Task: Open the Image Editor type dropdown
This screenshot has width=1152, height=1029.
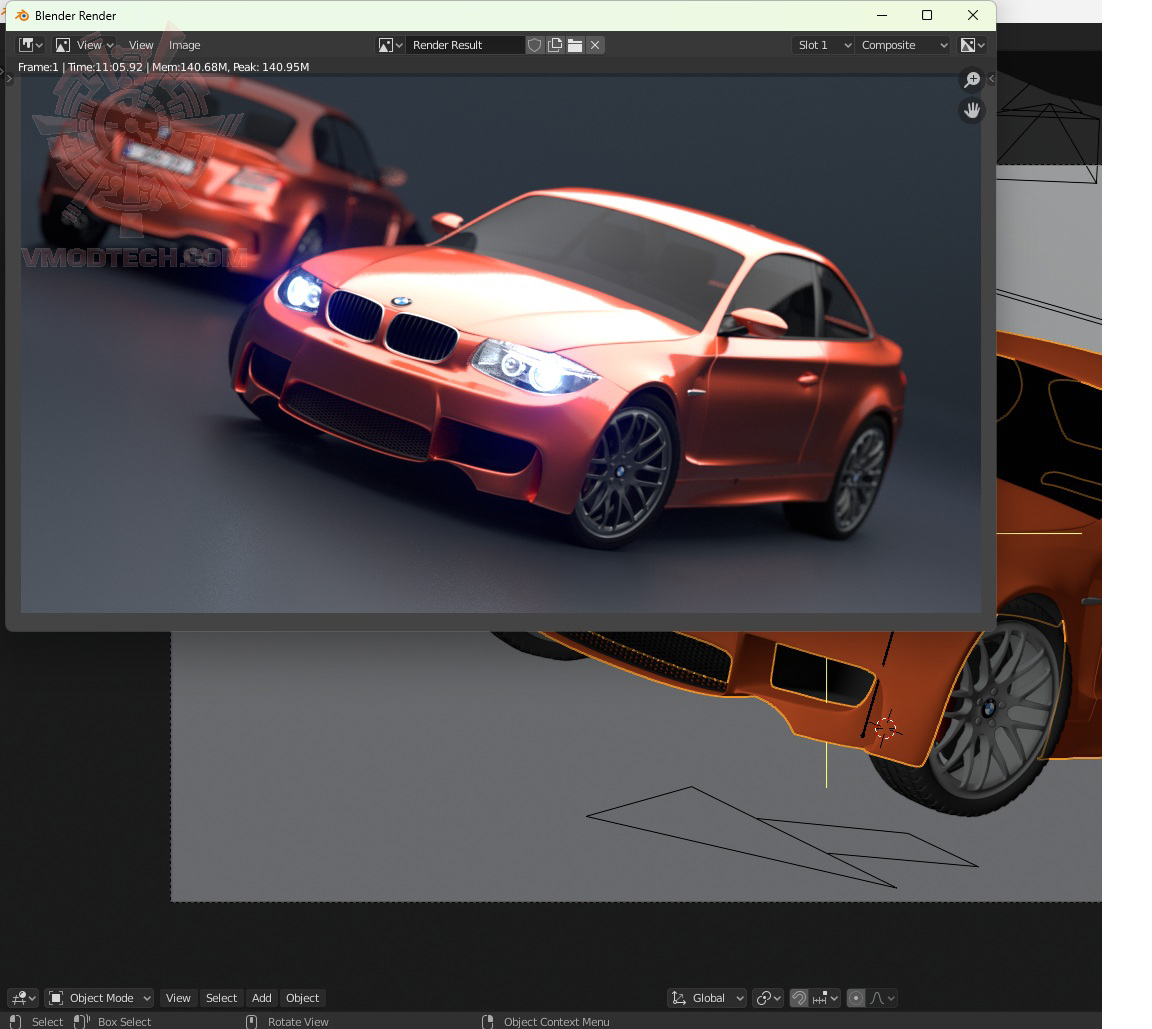Action: tap(30, 45)
